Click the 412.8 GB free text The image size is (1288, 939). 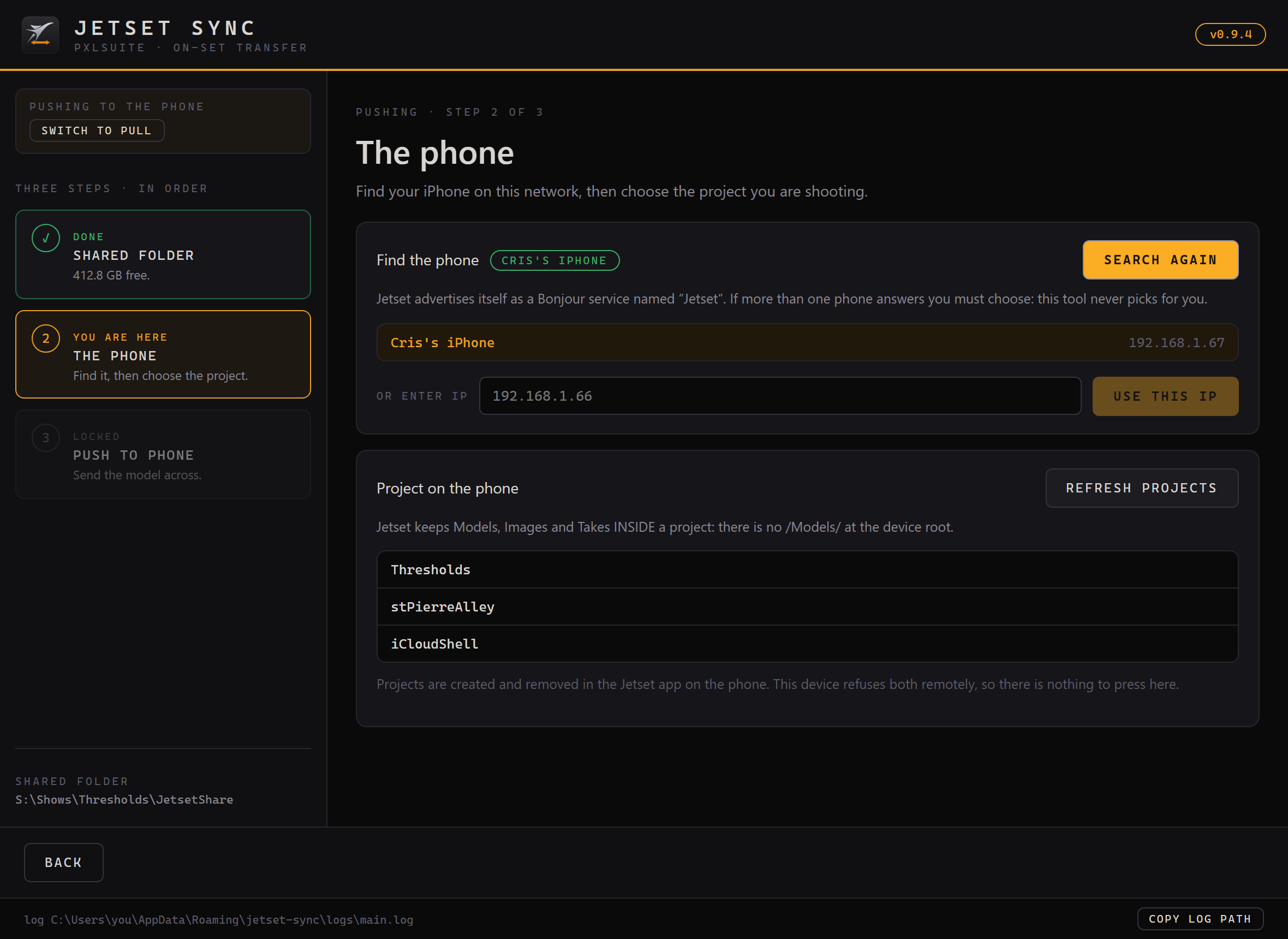(111, 275)
